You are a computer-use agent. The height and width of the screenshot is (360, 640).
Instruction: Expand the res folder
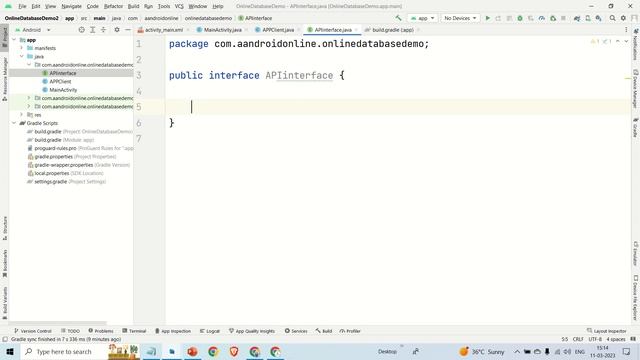[22, 115]
